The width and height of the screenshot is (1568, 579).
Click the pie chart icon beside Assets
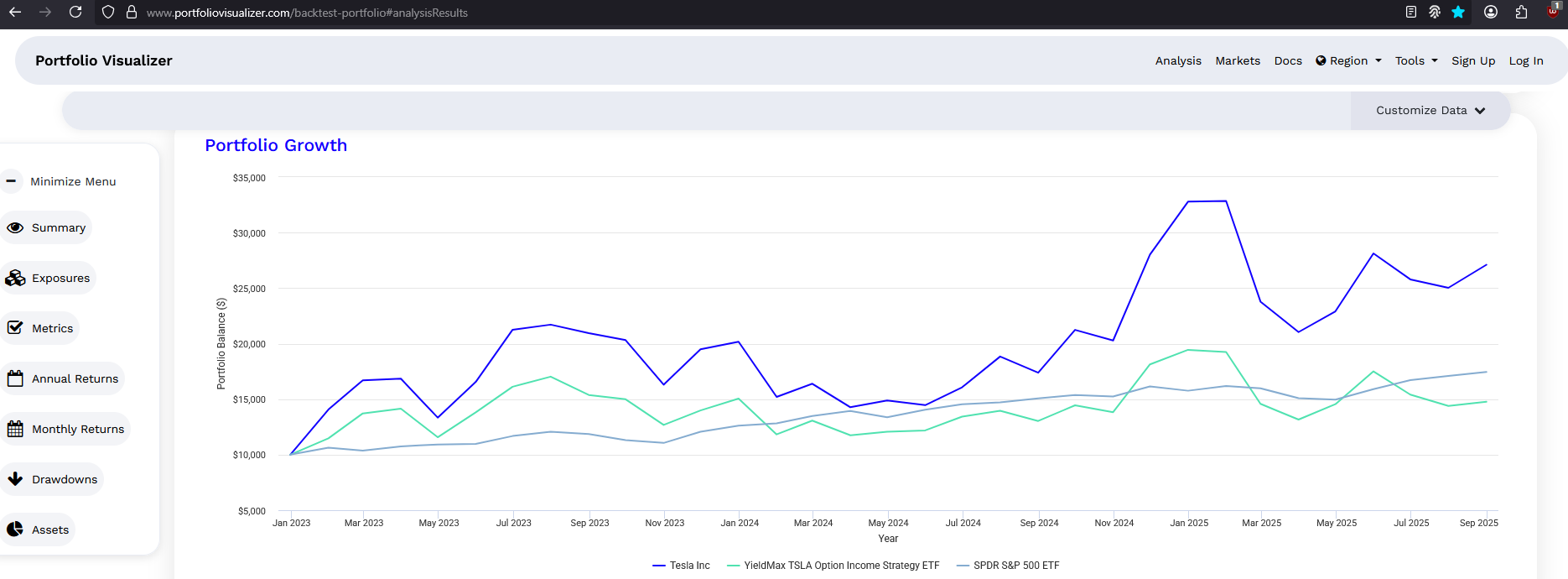tap(15, 529)
